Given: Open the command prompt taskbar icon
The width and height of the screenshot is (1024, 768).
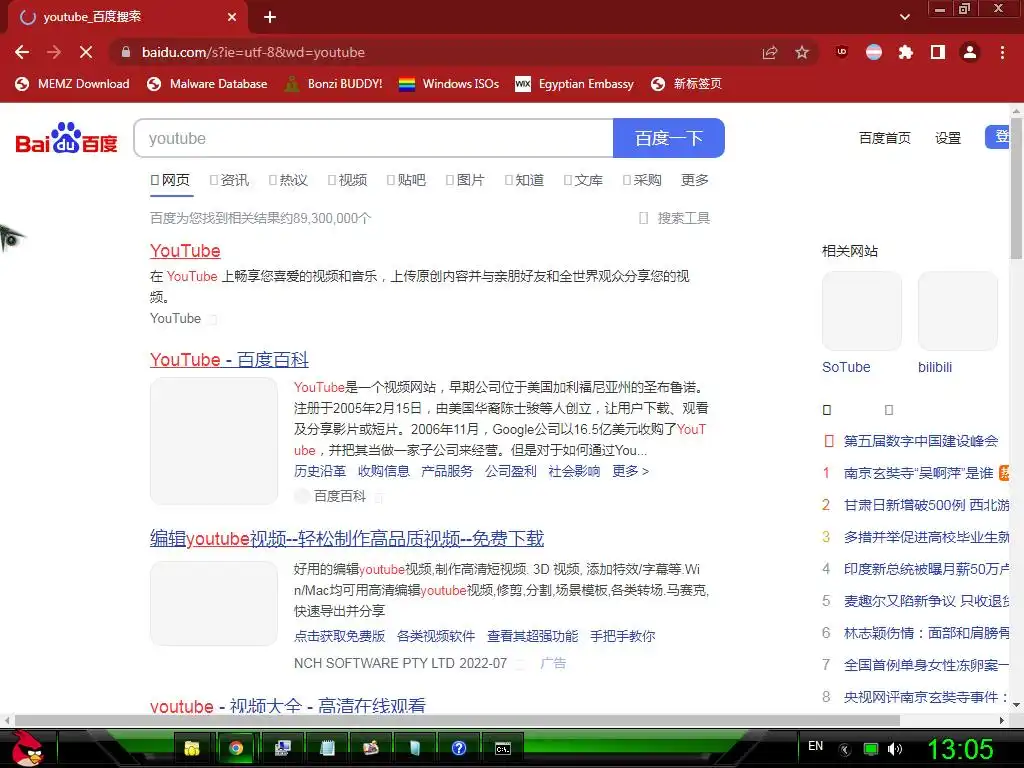Looking at the screenshot, I should (503, 748).
